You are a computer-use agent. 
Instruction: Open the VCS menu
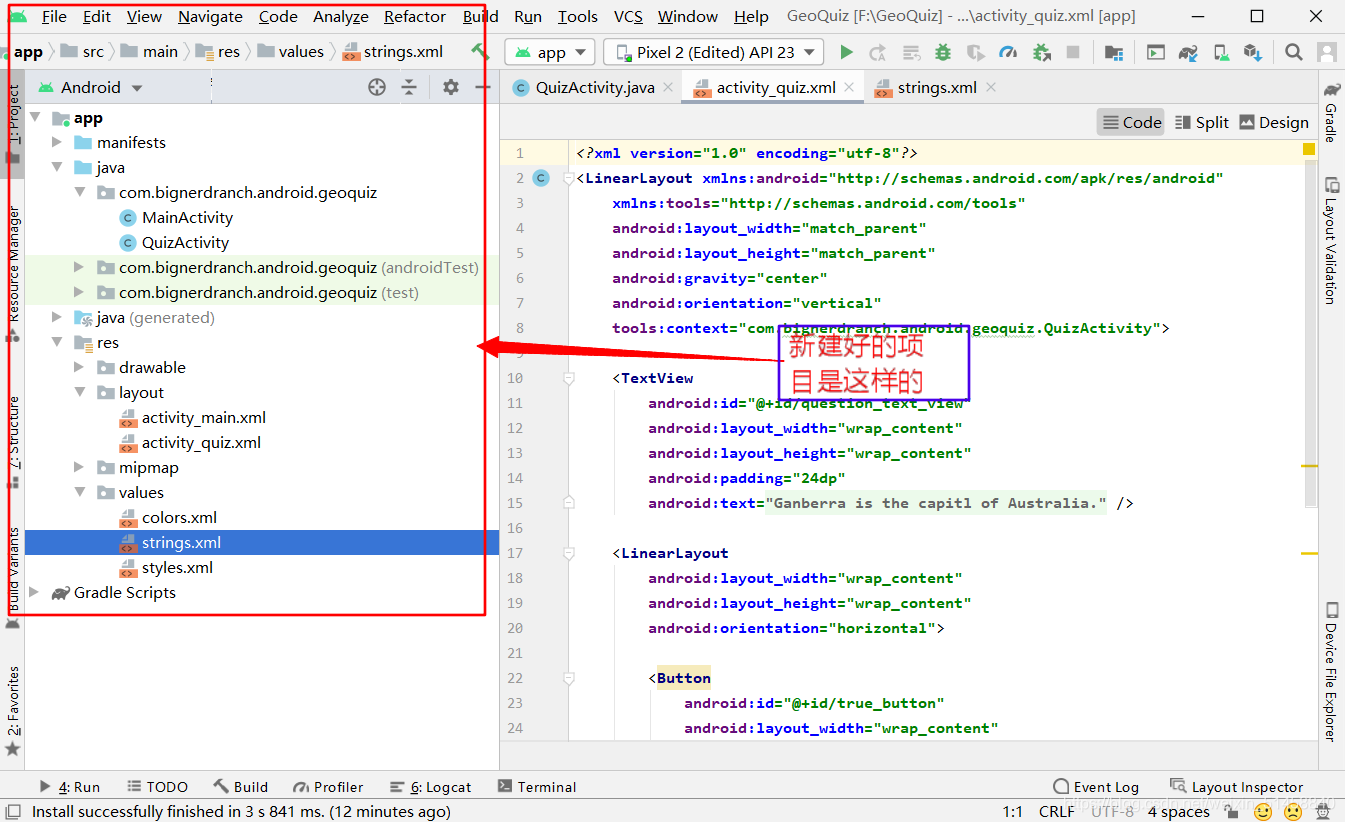[628, 17]
